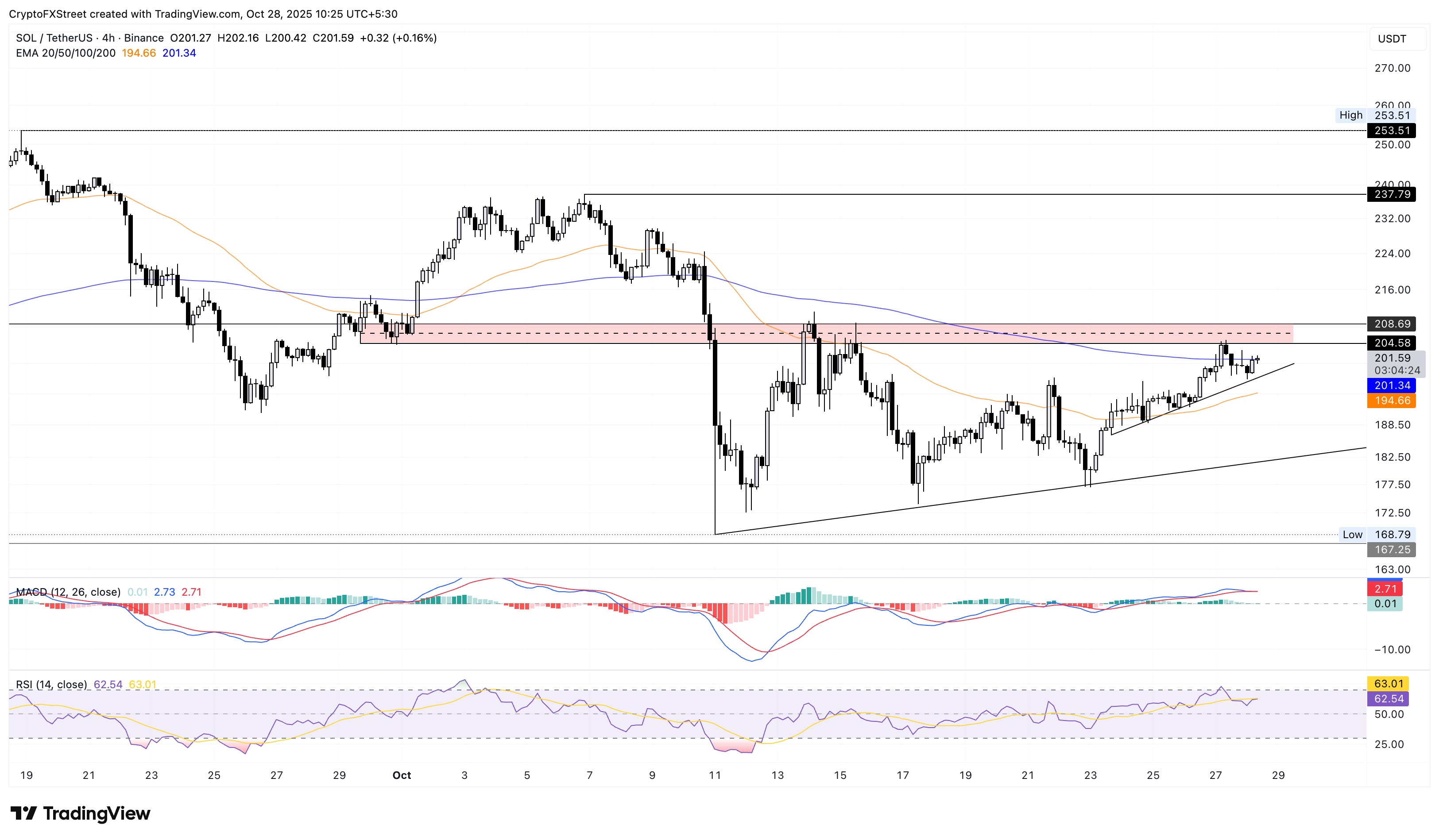The width and height of the screenshot is (1439, 840).
Task: Select the Binance exchange label
Action: [143, 39]
